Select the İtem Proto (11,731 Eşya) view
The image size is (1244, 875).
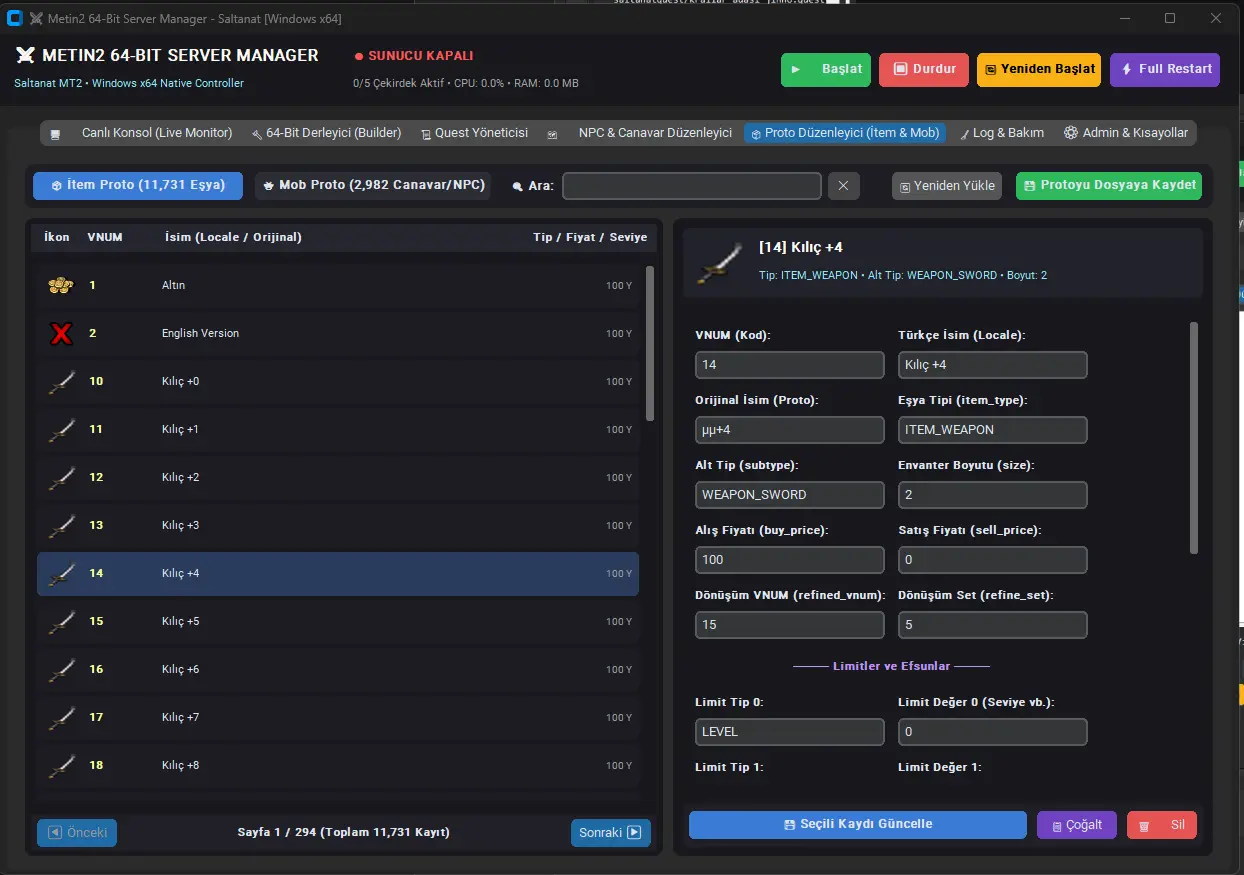(x=138, y=186)
